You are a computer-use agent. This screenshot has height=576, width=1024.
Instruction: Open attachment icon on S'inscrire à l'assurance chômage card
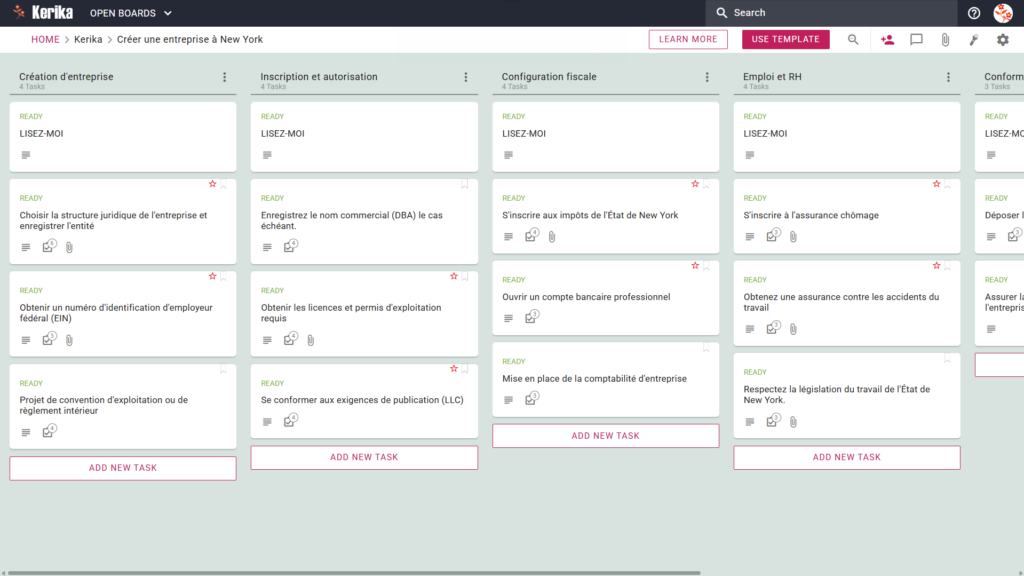coord(793,236)
